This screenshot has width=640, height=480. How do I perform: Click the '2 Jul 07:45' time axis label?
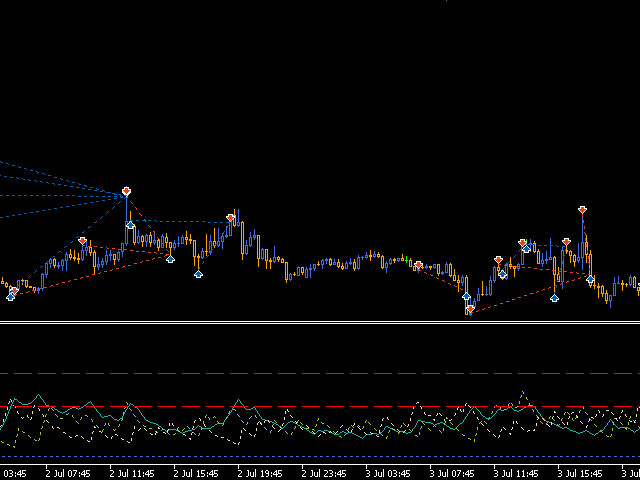[68, 473]
